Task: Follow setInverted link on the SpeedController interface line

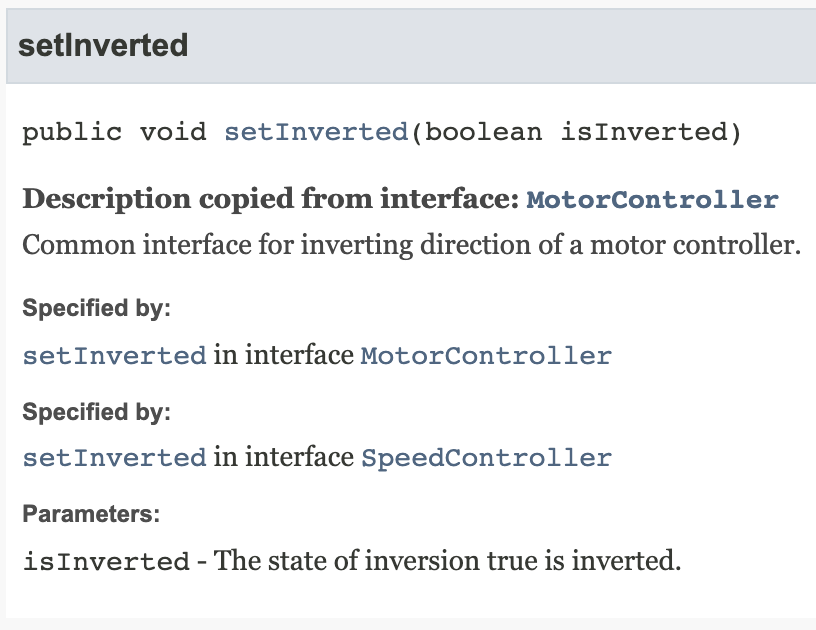Action: click(114, 458)
